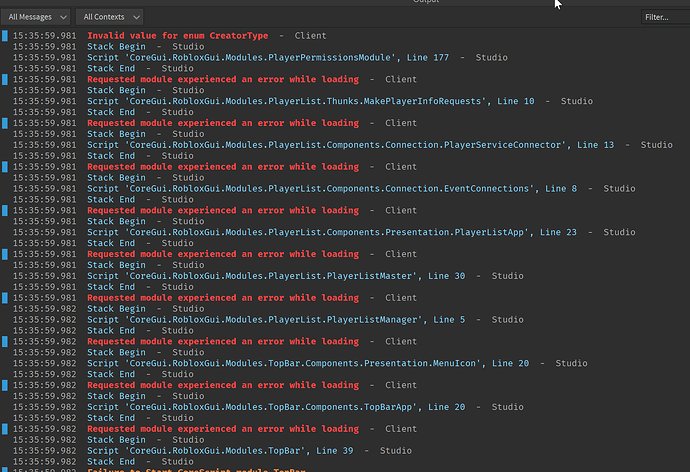Screen dimensions: 690x472
Task: Click blue marker beside error above MakePlayerInfoRequests
Action: (5, 79)
